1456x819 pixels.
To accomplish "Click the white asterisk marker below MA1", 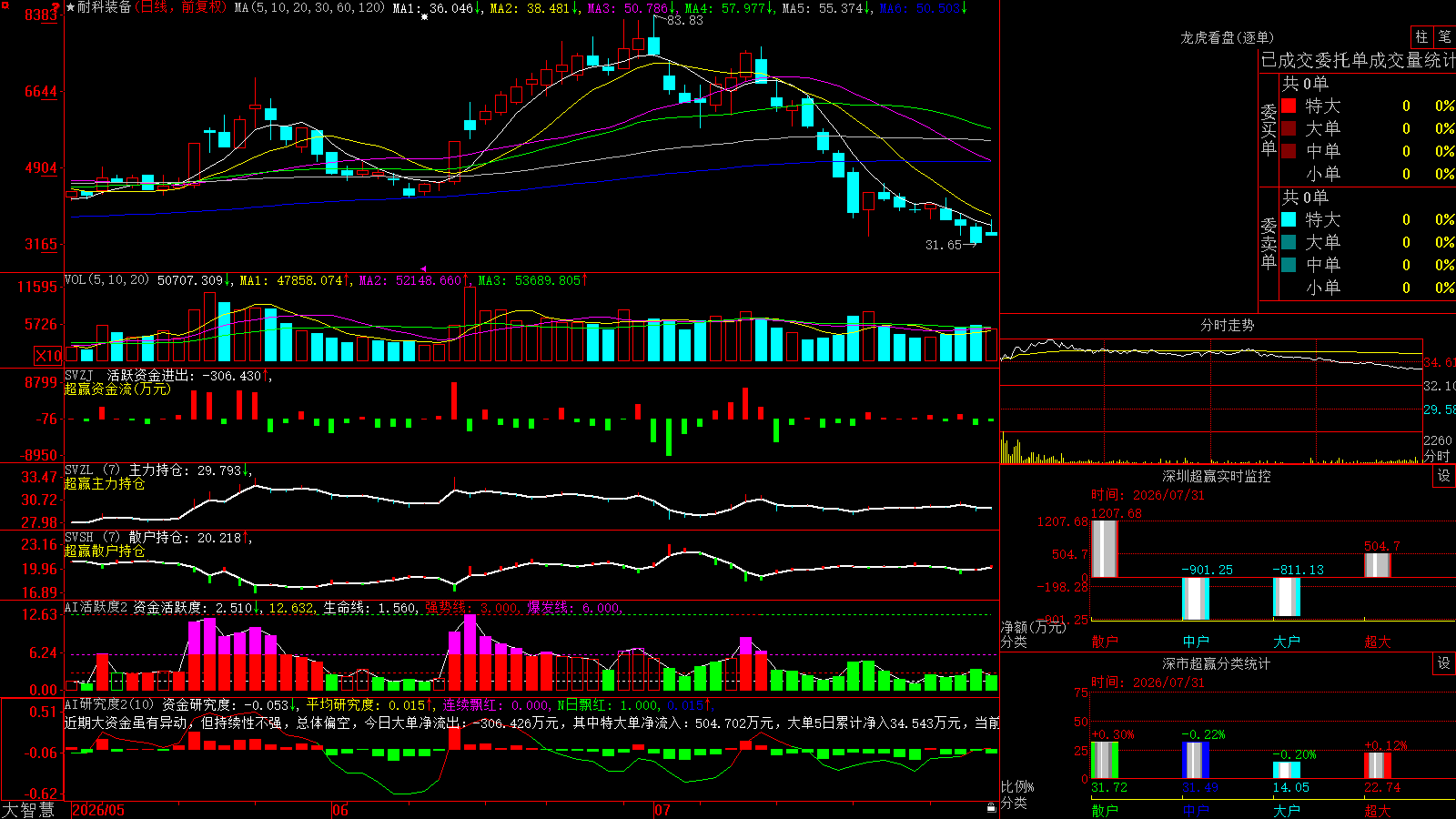I will [424, 17].
